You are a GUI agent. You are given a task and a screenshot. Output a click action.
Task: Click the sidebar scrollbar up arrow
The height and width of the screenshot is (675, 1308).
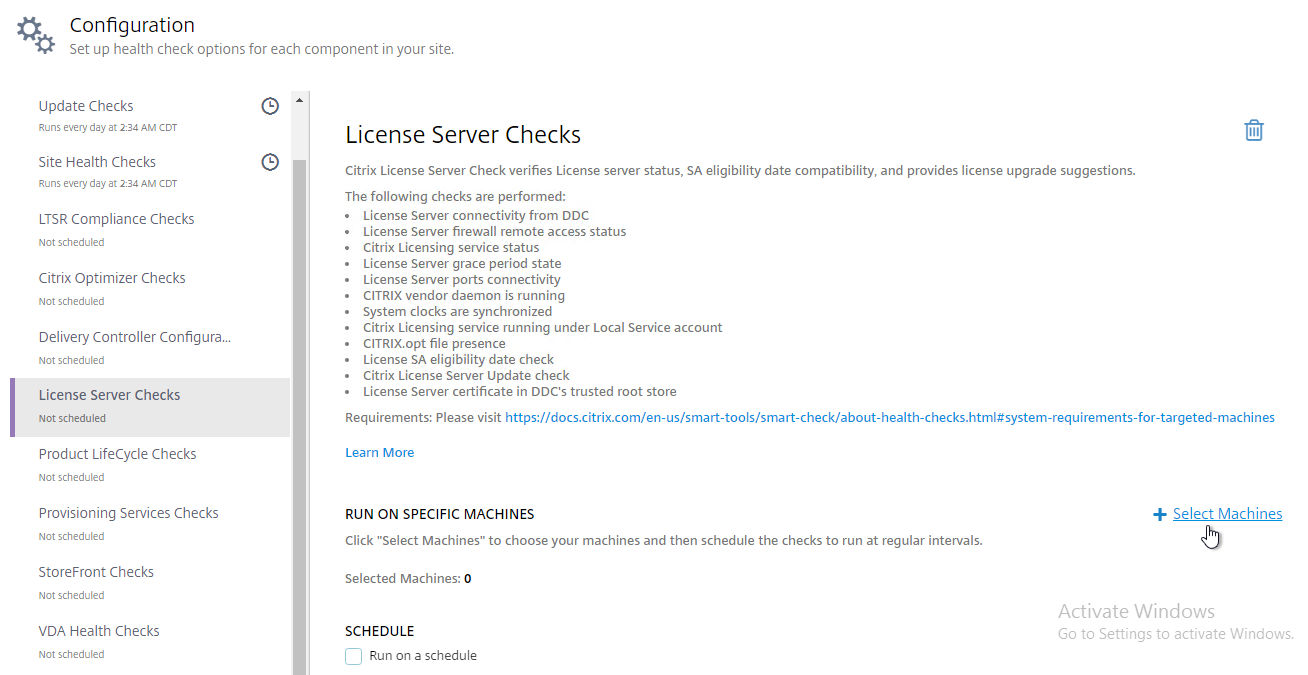(x=299, y=101)
